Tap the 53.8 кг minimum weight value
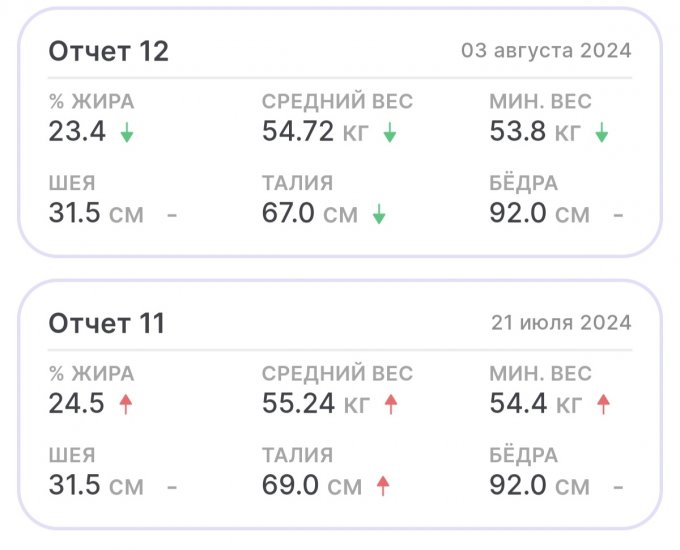 click(x=535, y=132)
